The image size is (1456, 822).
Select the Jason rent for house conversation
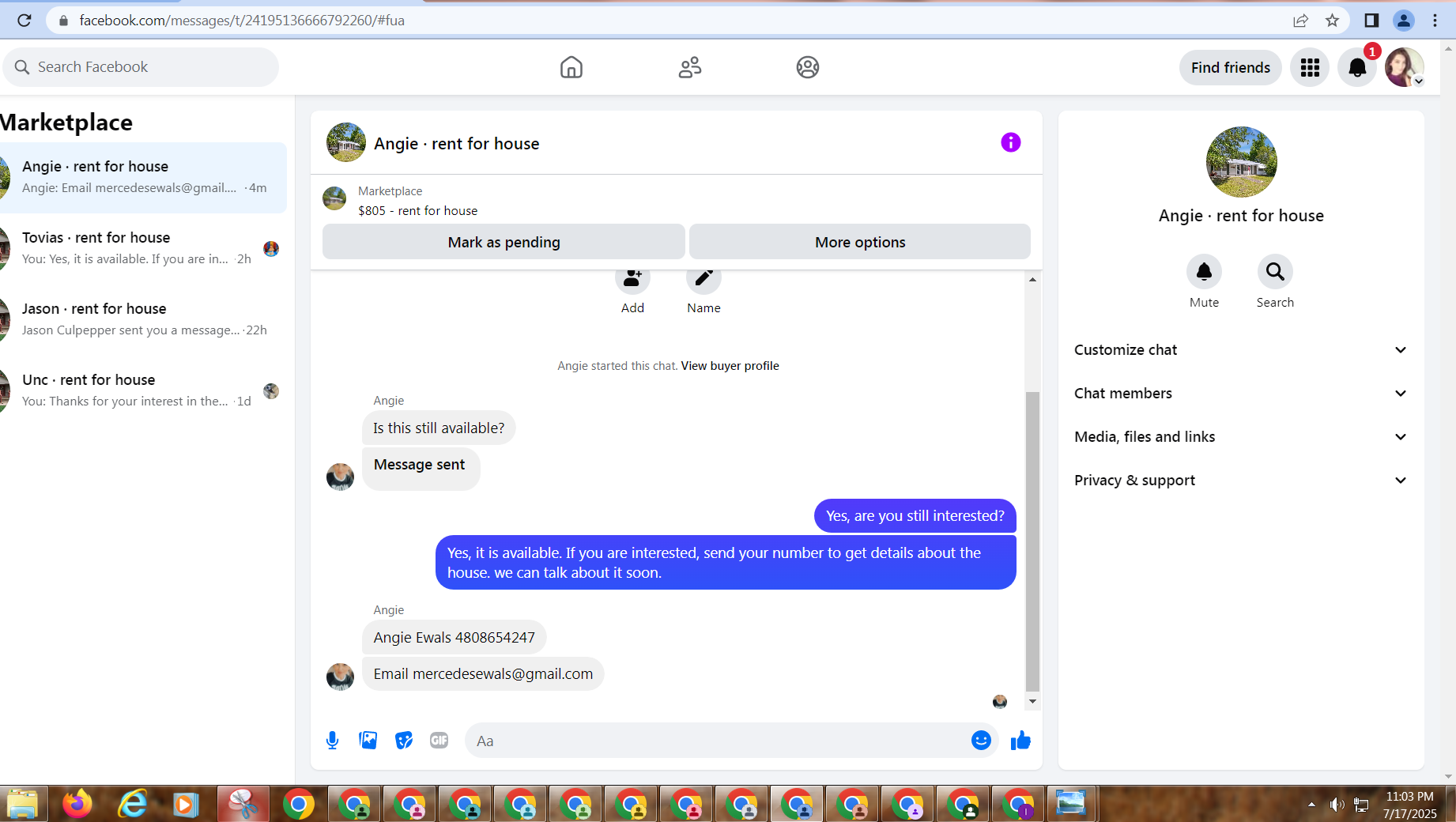click(x=143, y=320)
